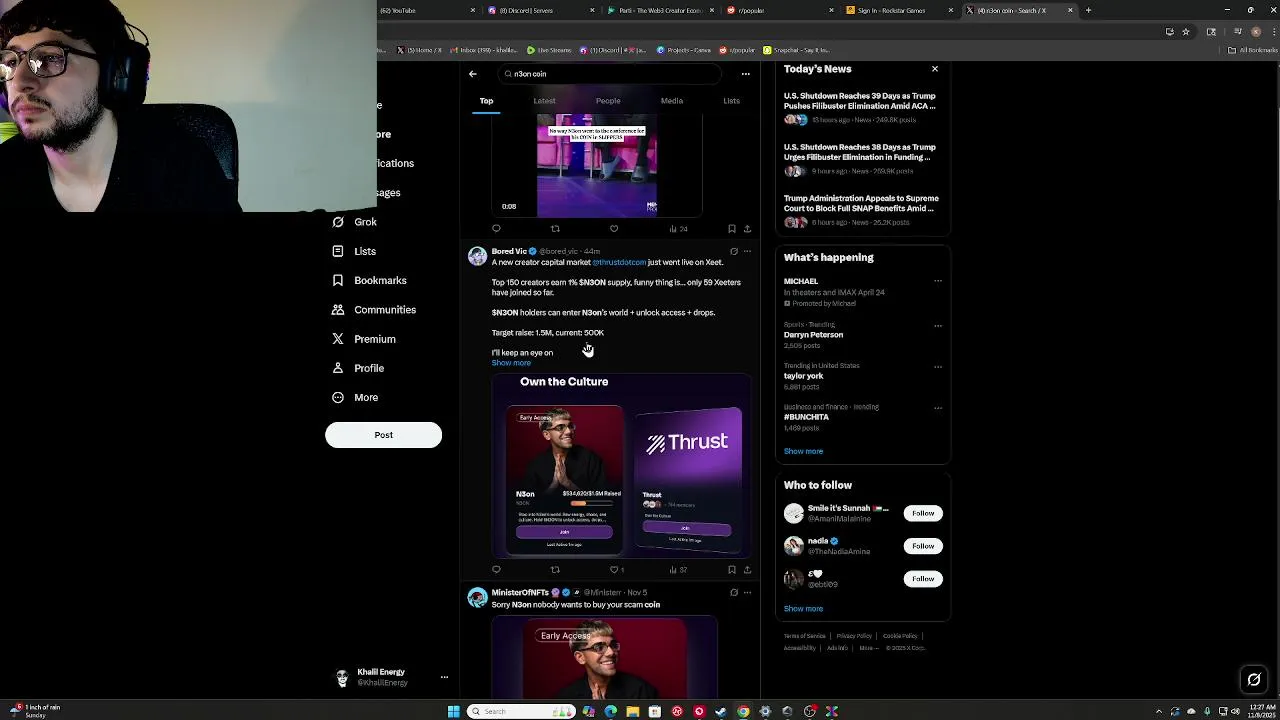Follow nadia account

tap(923, 546)
